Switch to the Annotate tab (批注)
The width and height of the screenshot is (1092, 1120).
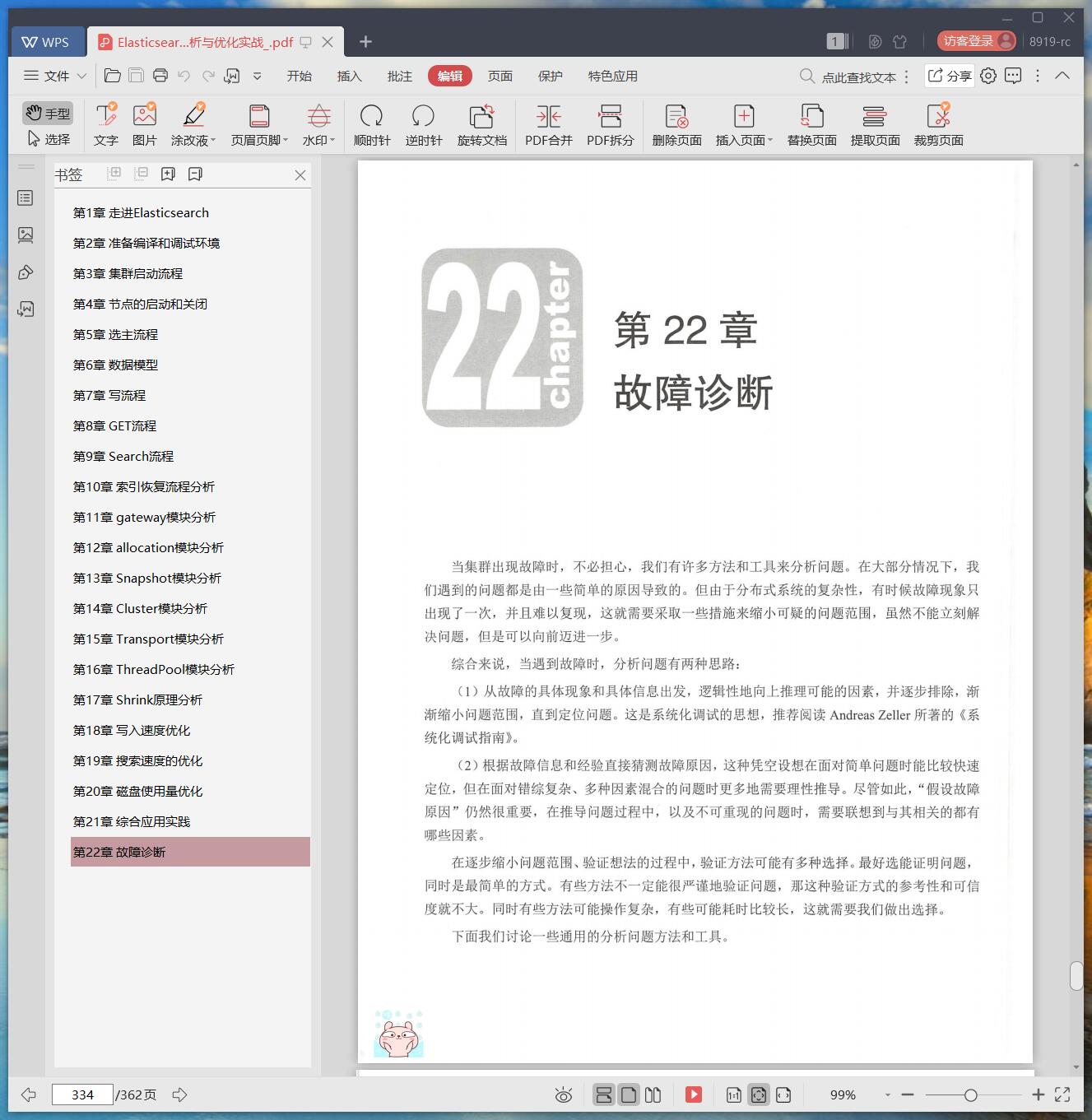click(x=400, y=76)
